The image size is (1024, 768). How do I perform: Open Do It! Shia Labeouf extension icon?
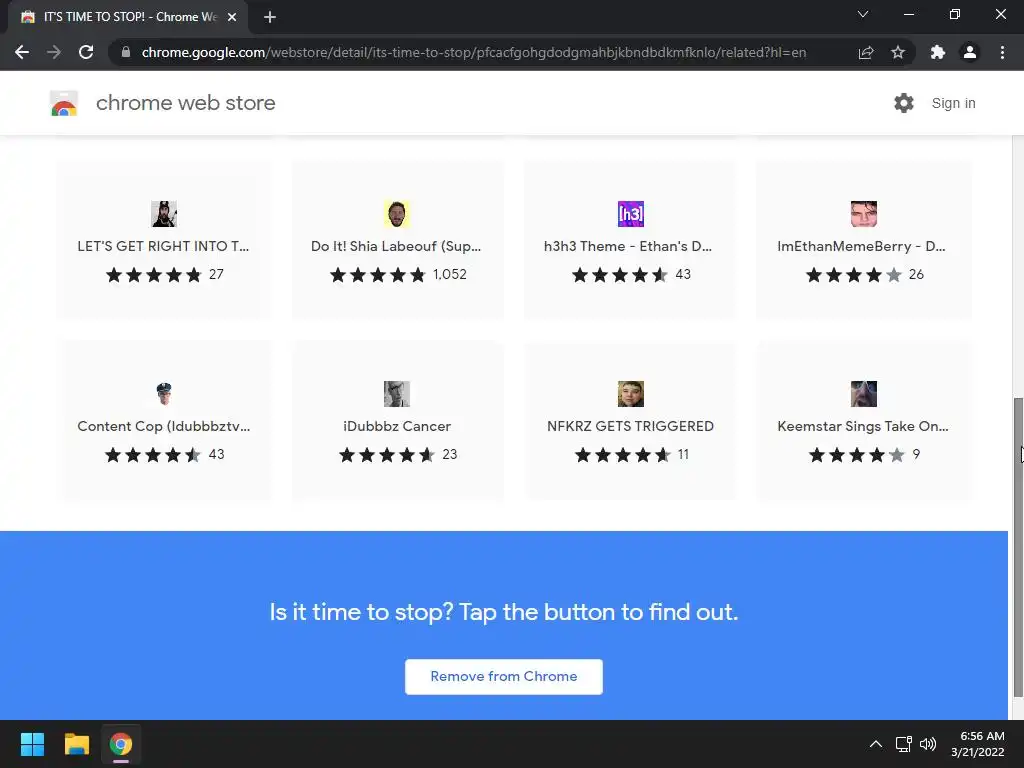(x=397, y=214)
